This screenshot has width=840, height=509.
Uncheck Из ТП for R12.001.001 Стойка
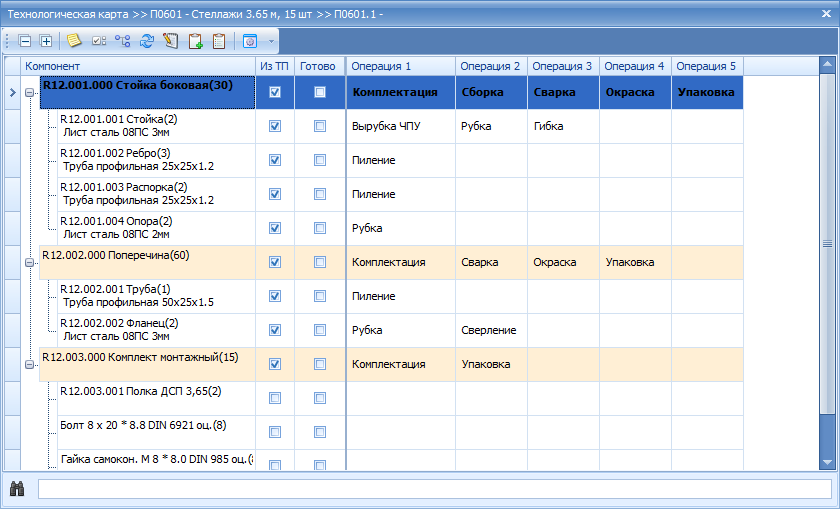pyautogui.click(x=275, y=126)
